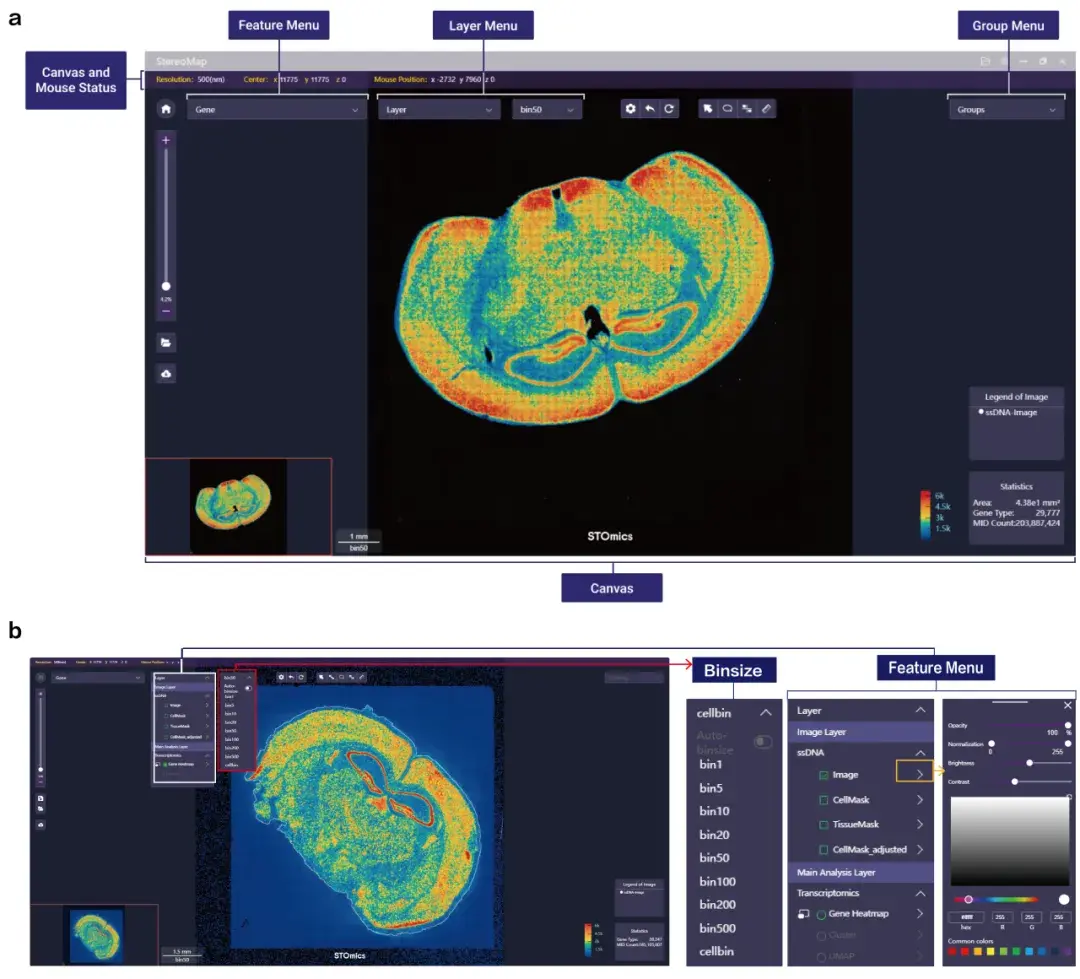Open the settings gear in the canvas toolbar
This screenshot has height=979, width=1080.
tap(630, 109)
